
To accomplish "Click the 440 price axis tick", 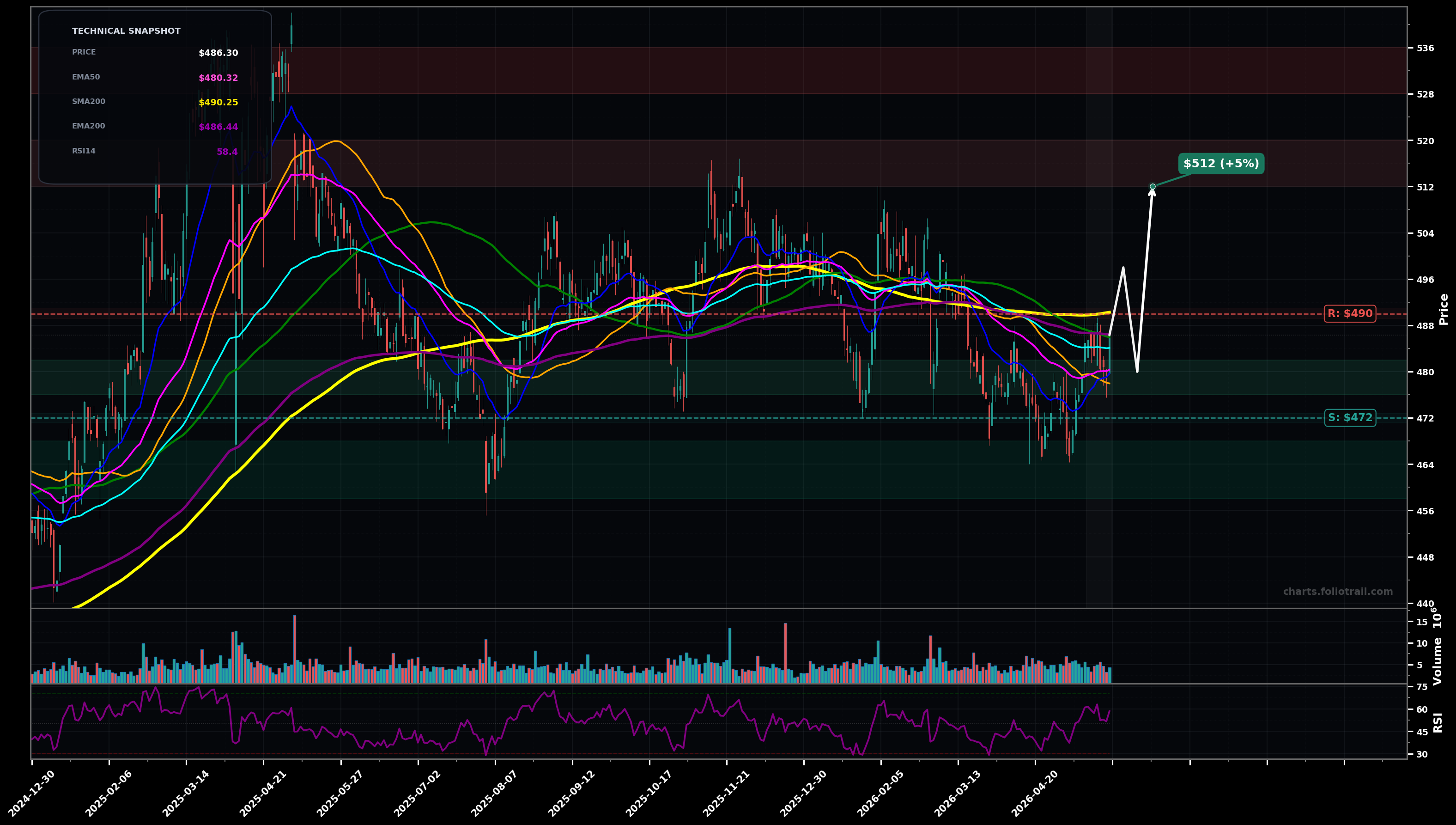I will pos(1426,604).
